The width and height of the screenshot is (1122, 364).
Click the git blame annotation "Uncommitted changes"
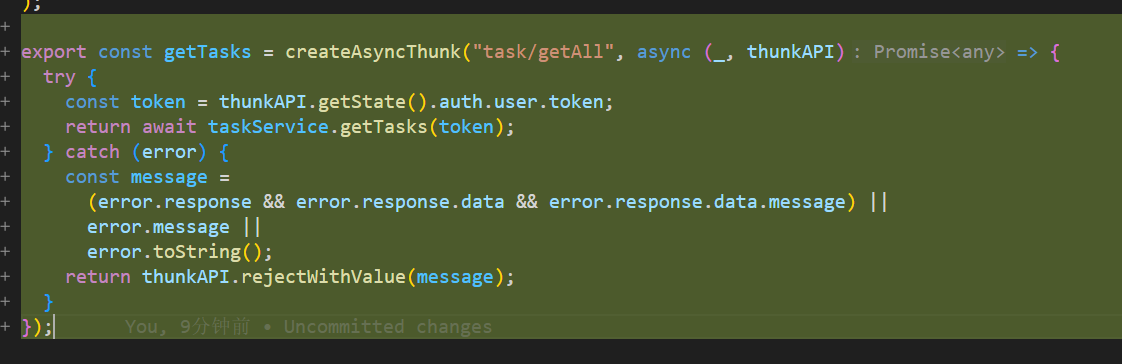388,328
